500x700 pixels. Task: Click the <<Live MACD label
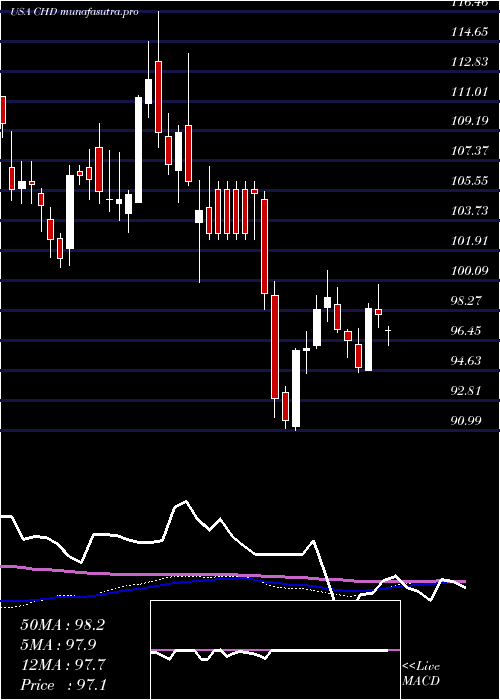421,674
